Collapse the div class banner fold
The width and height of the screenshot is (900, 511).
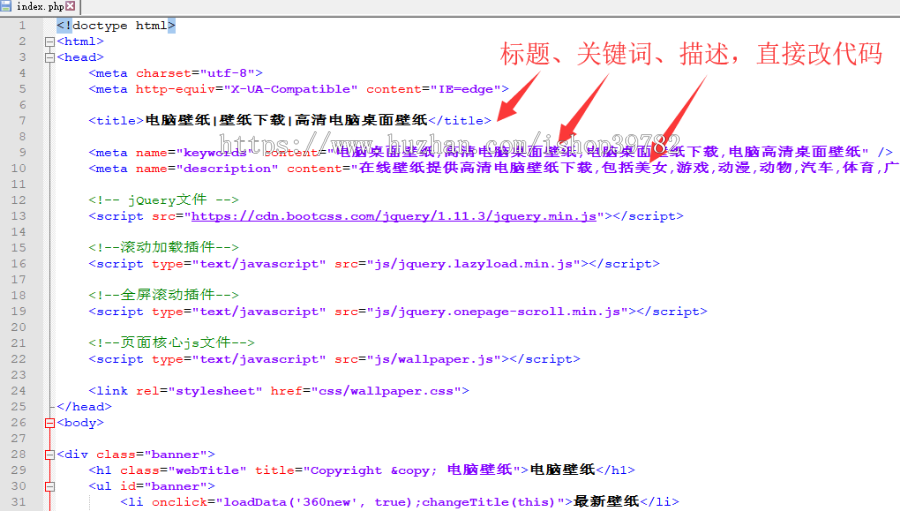tap(50, 455)
